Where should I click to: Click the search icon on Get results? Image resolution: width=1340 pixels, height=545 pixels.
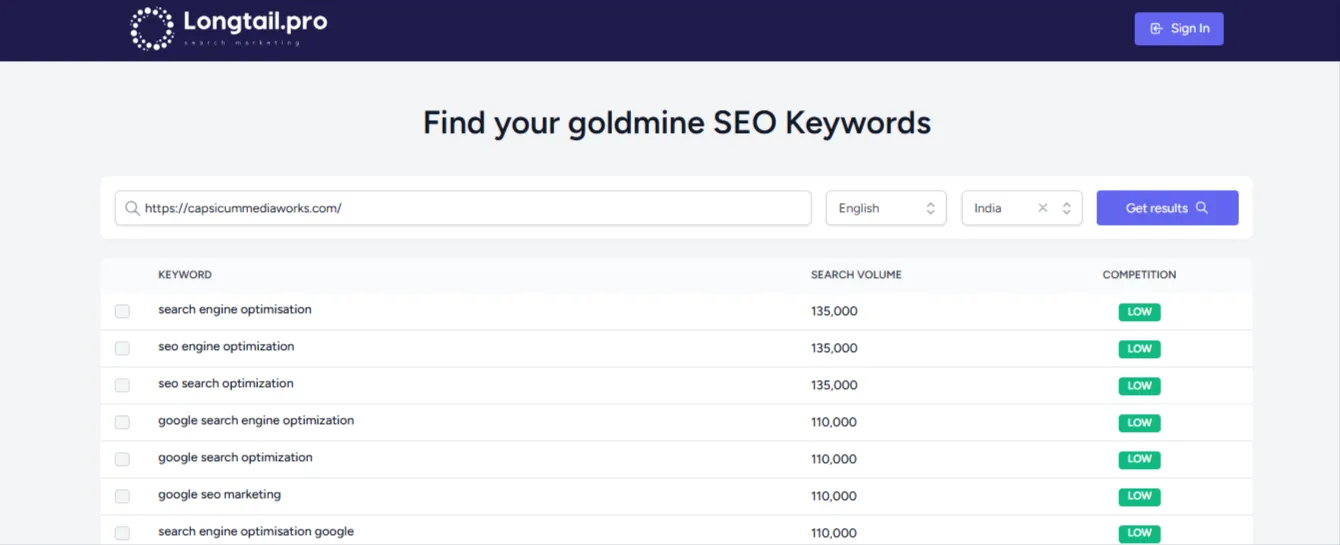tap(1202, 208)
